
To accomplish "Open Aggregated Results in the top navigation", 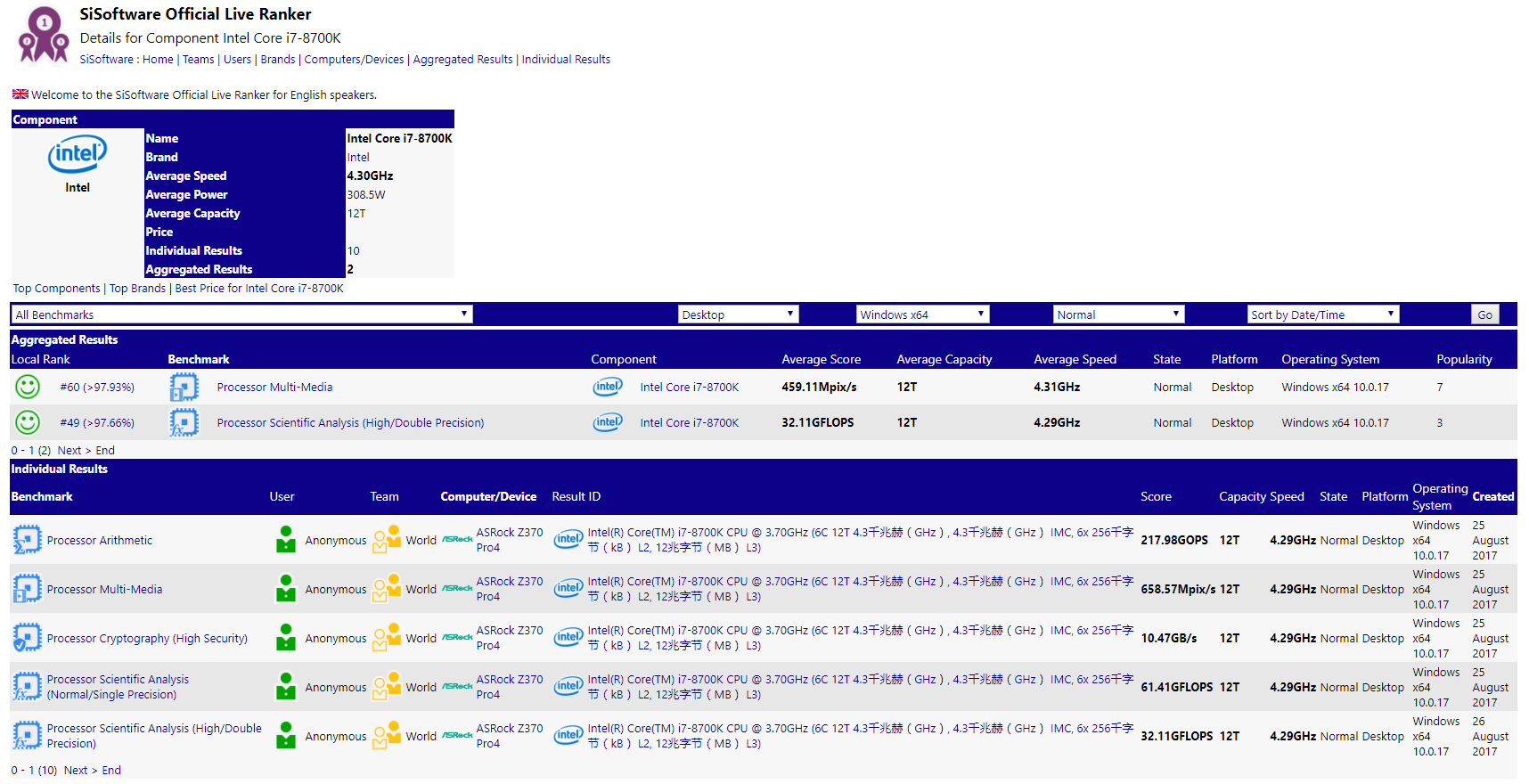I will [x=462, y=60].
